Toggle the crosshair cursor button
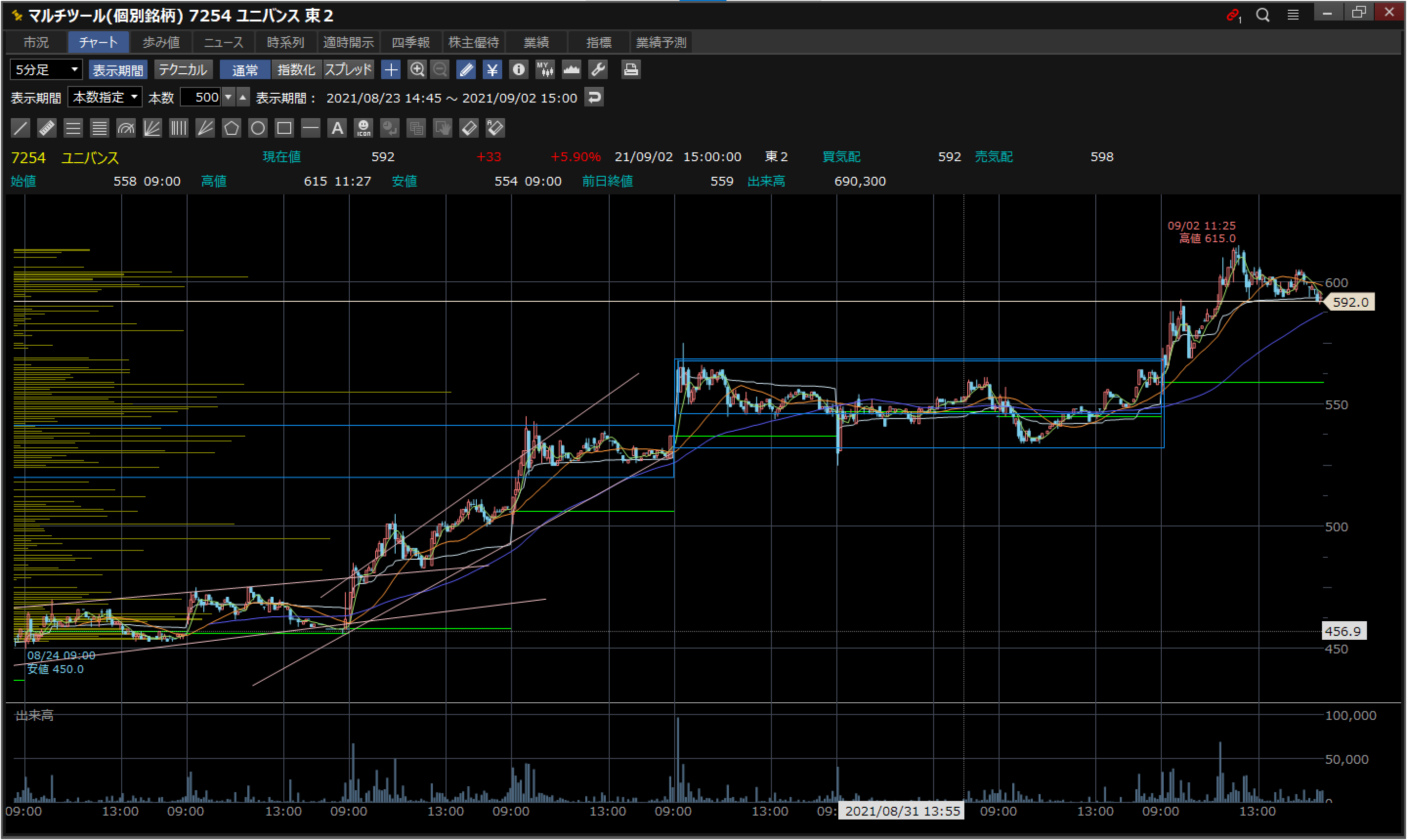 point(391,70)
